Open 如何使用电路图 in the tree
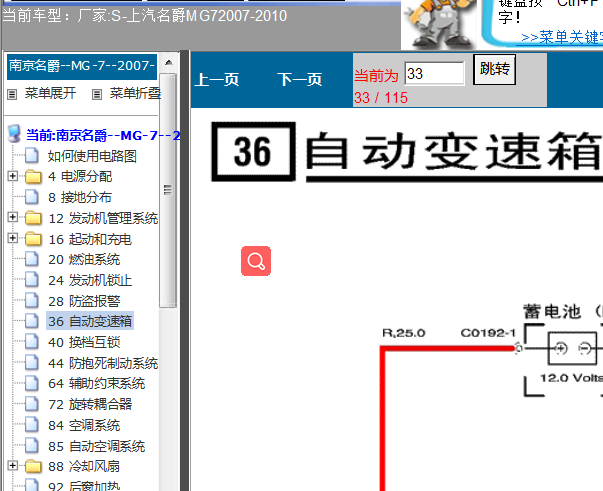Image resolution: width=603 pixels, height=491 pixels. click(x=92, y=156)
